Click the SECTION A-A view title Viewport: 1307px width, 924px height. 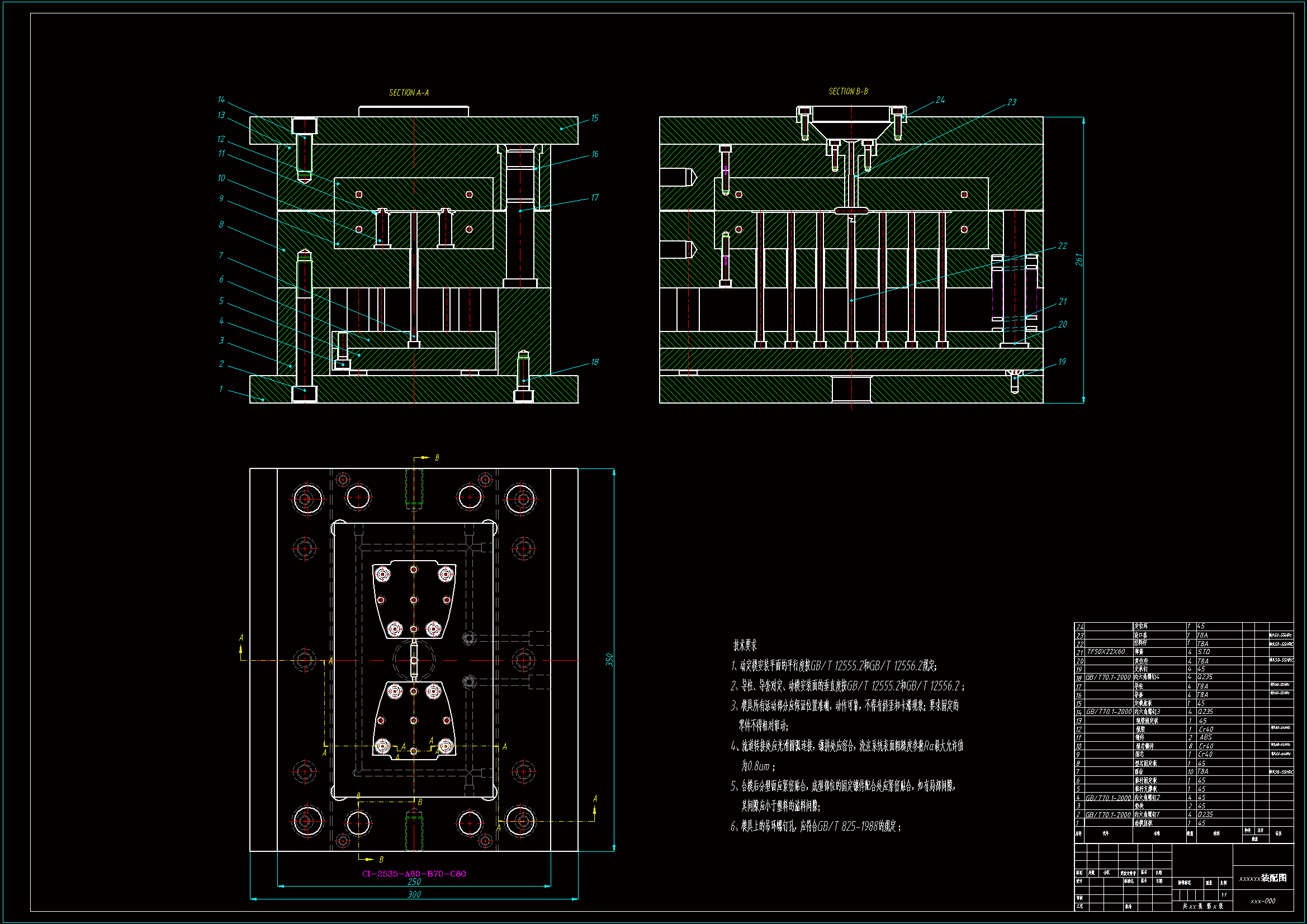point(409,93)
